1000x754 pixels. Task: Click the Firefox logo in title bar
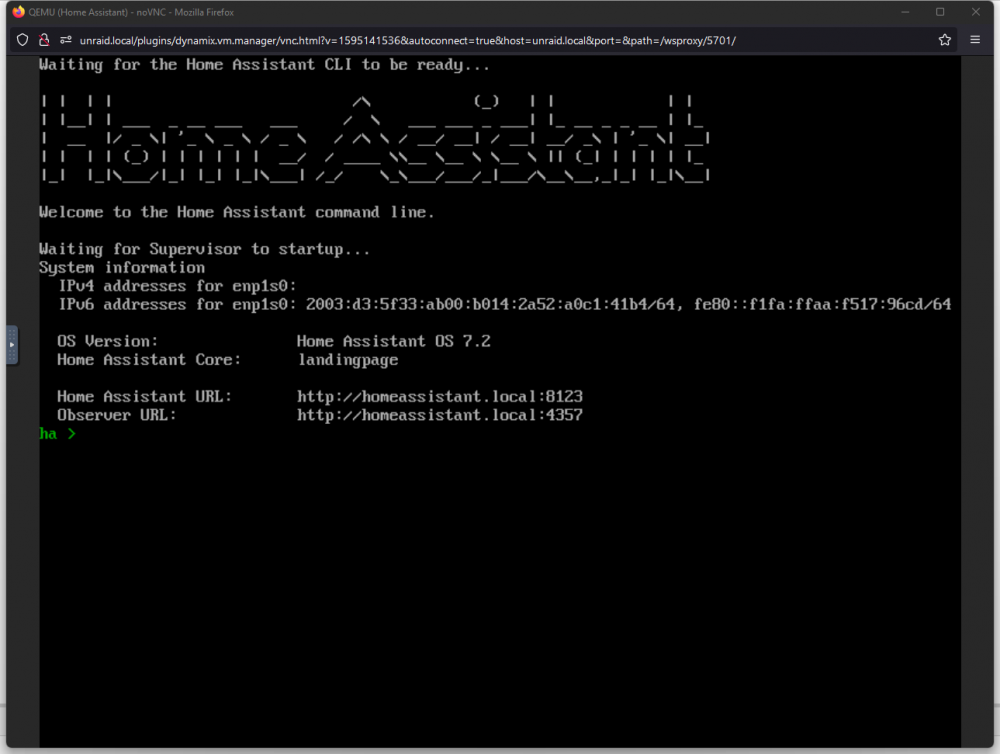(x=18, y=12)
